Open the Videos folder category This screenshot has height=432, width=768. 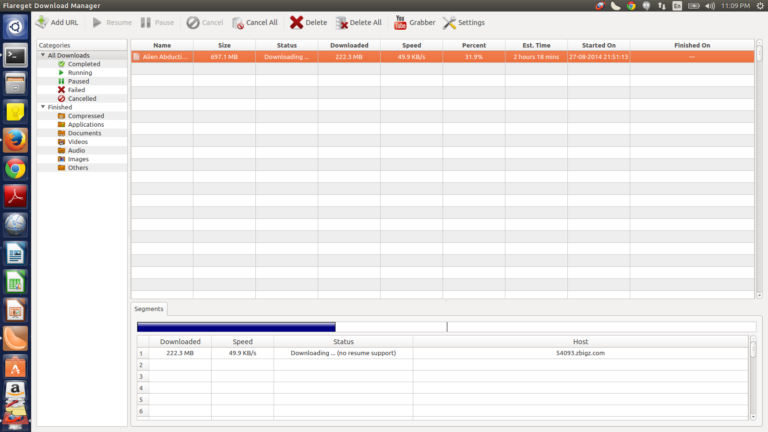[77, 142]
